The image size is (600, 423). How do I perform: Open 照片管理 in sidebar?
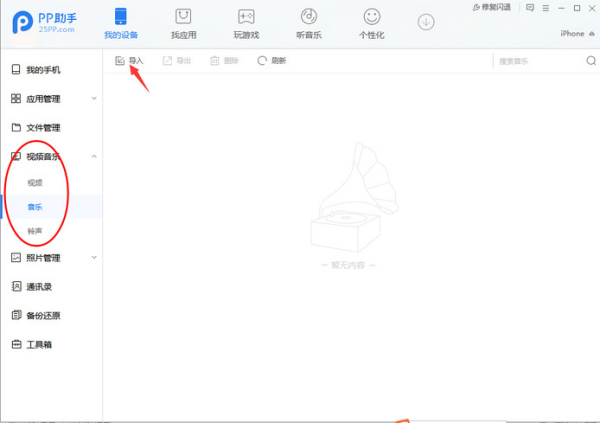point(43,258)
